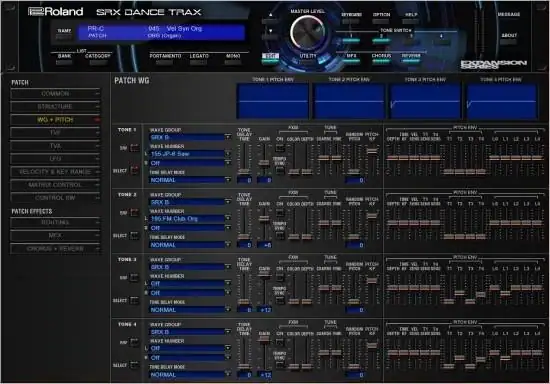This screenshot has height=384, width=550.
Task: Toggle Tone Switch 2
Action: pyautogui.click(x=381, y=41)
